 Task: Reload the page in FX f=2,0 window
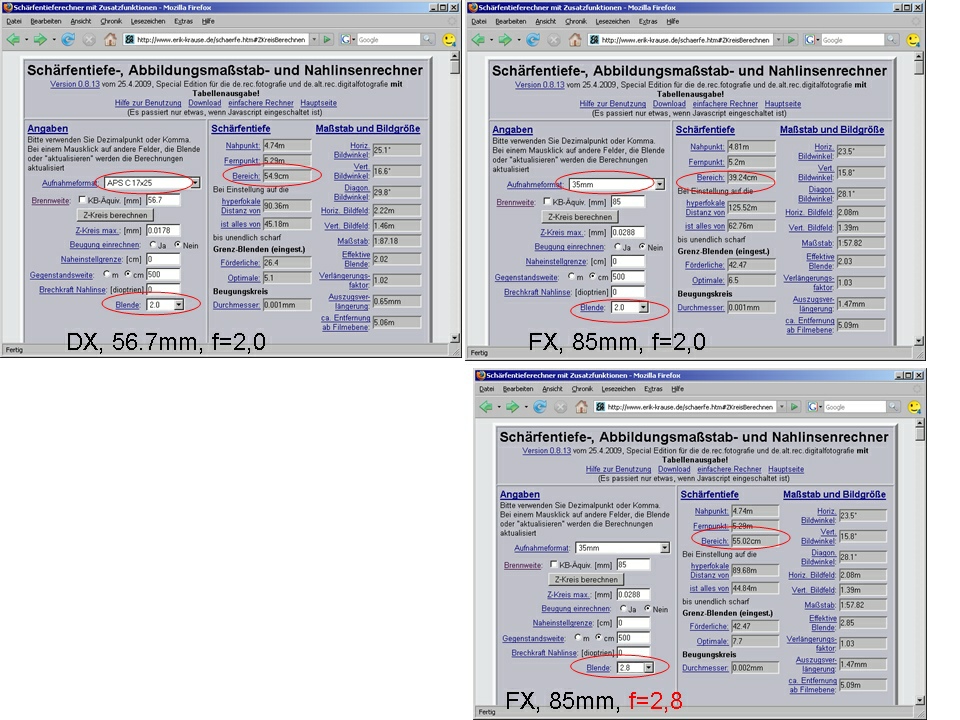(533, 40)
